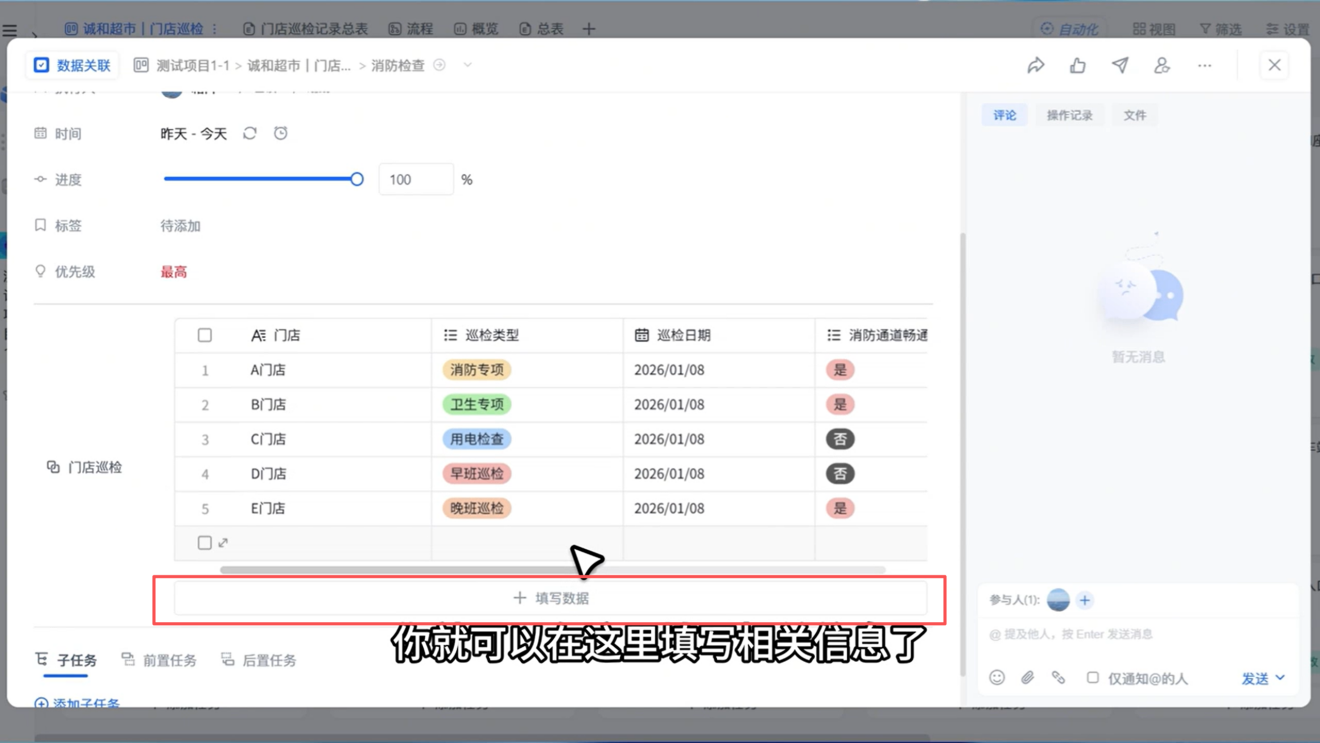Click 测试项目1-1 breadcrumb
The width and height of the screenshot is (1320, 743).
(192, 65)
